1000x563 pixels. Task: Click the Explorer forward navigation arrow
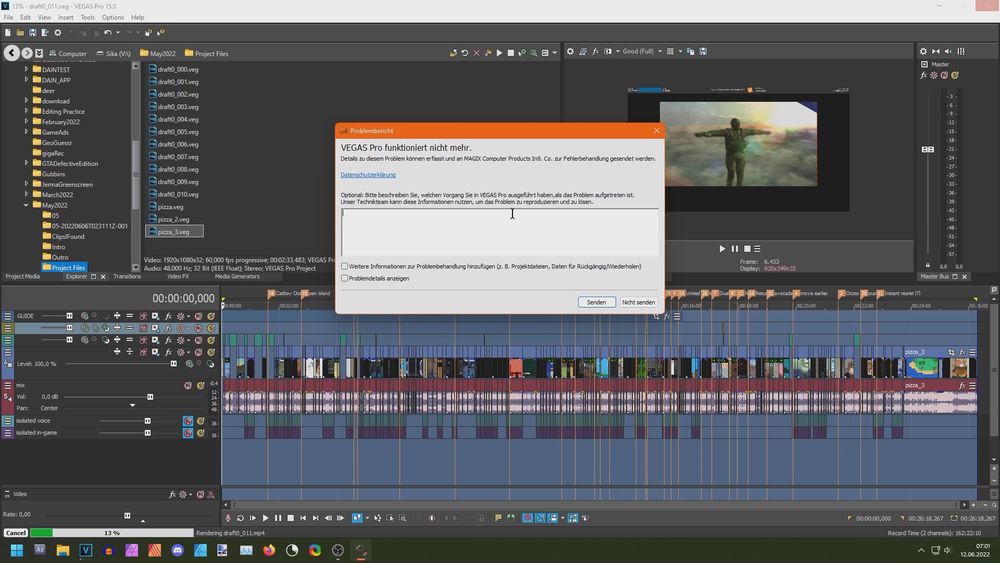[27, 53]
